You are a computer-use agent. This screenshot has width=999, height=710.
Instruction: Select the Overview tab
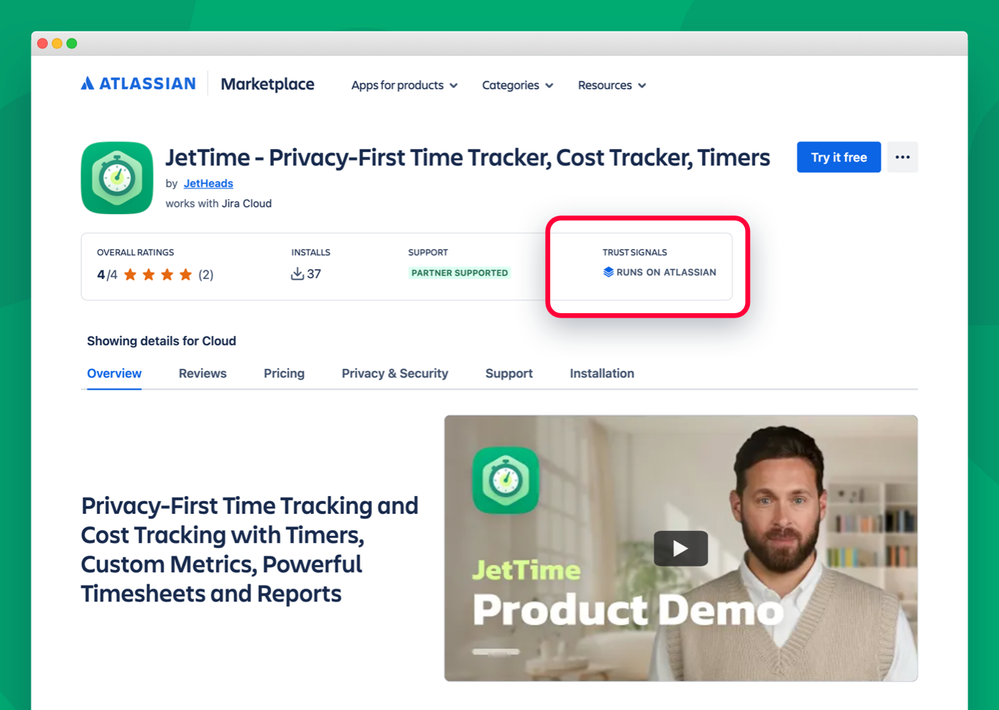[114, 373]
